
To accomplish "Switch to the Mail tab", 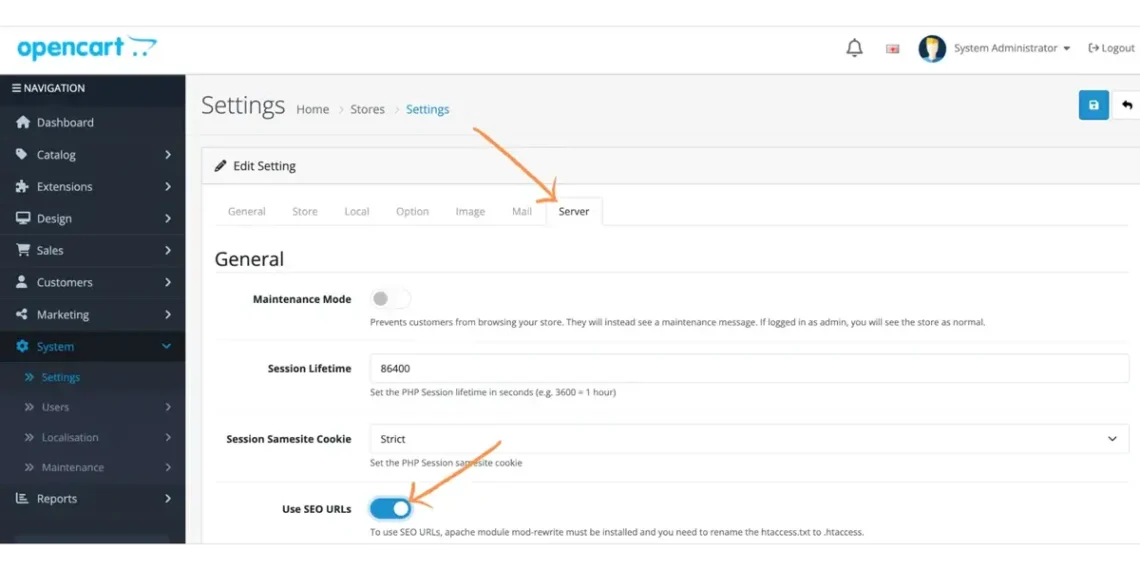I will point(521,212).
